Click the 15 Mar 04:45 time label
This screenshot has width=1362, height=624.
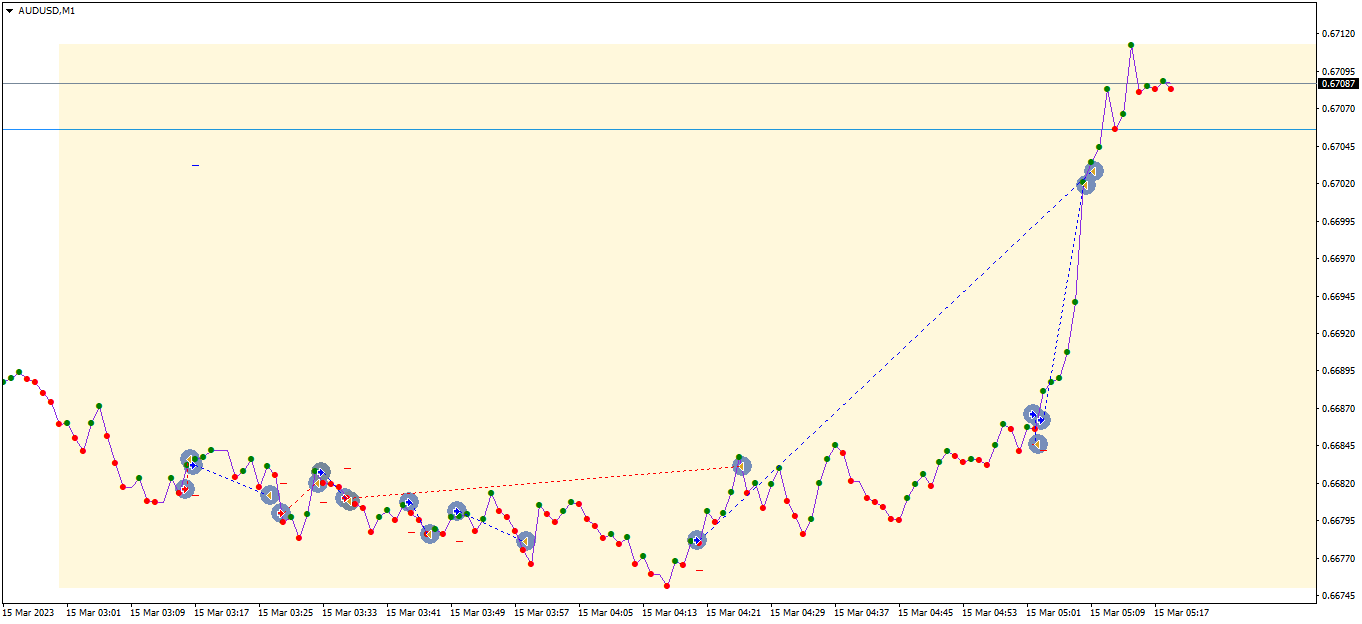coord(925,612)
